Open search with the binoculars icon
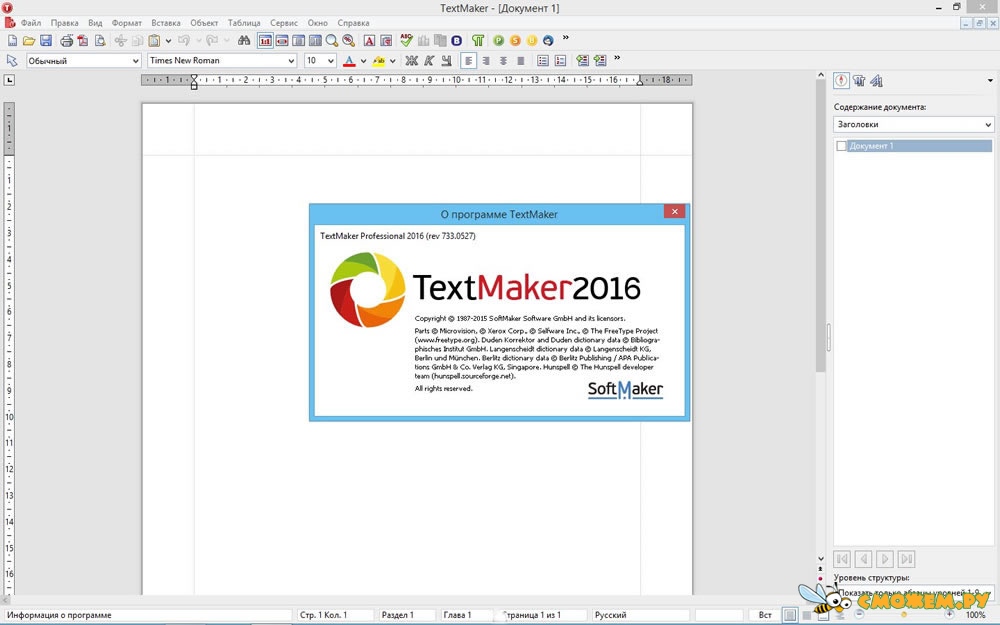The image size is (1000, 625). click(x=244, y=41)
